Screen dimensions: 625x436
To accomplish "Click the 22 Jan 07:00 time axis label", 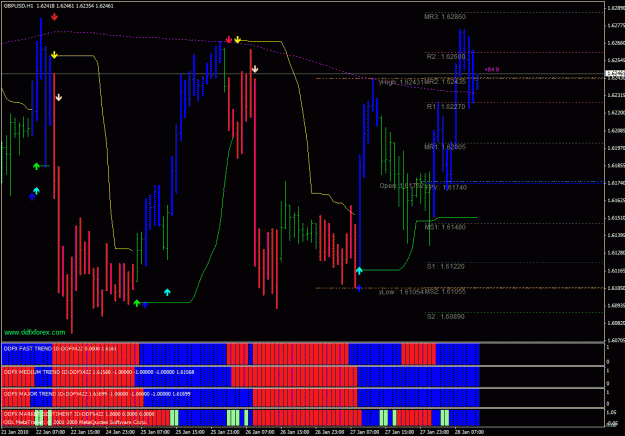I will (x=50, y=432).
